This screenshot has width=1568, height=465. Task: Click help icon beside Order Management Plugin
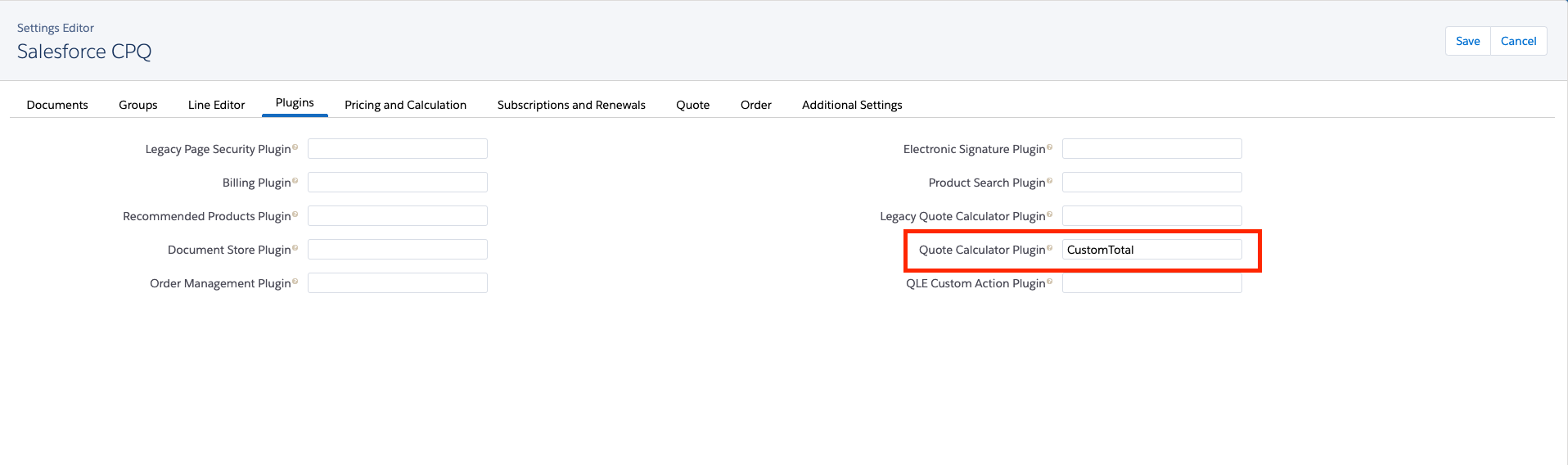[x=295, y=282]
